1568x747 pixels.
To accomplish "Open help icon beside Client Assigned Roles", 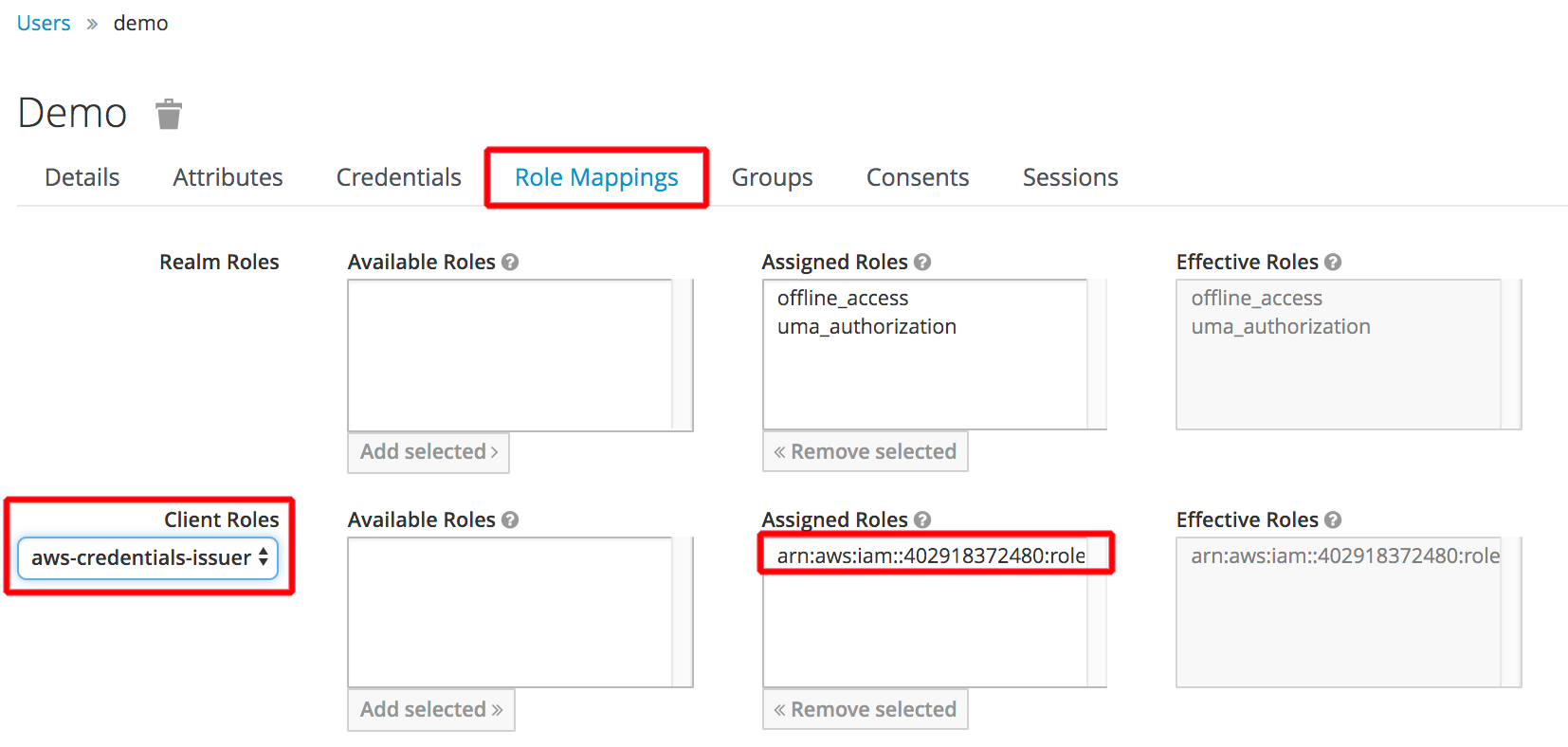I will (922, 519).
